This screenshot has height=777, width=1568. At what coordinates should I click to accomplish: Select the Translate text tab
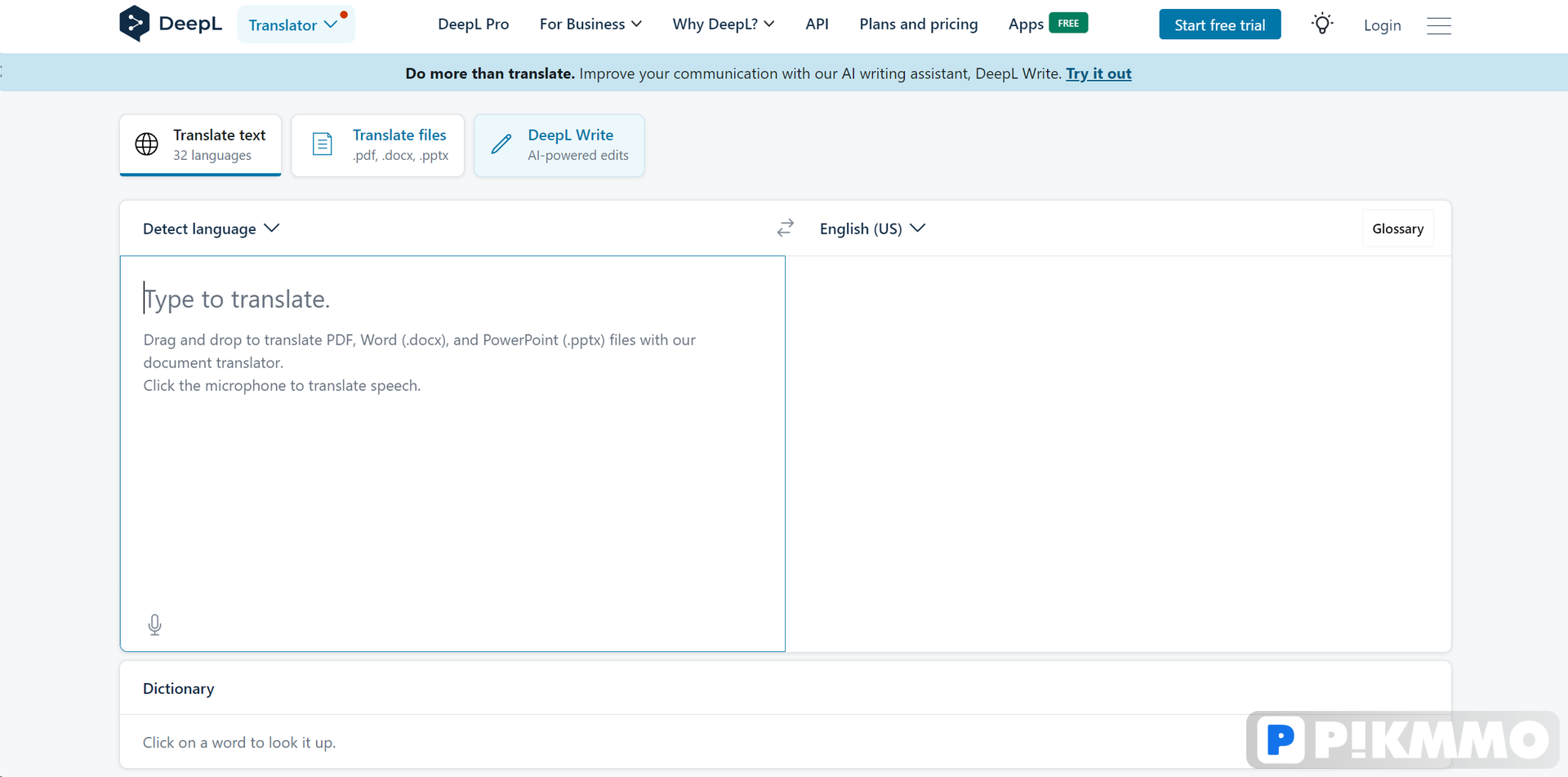tap(200, 144)
